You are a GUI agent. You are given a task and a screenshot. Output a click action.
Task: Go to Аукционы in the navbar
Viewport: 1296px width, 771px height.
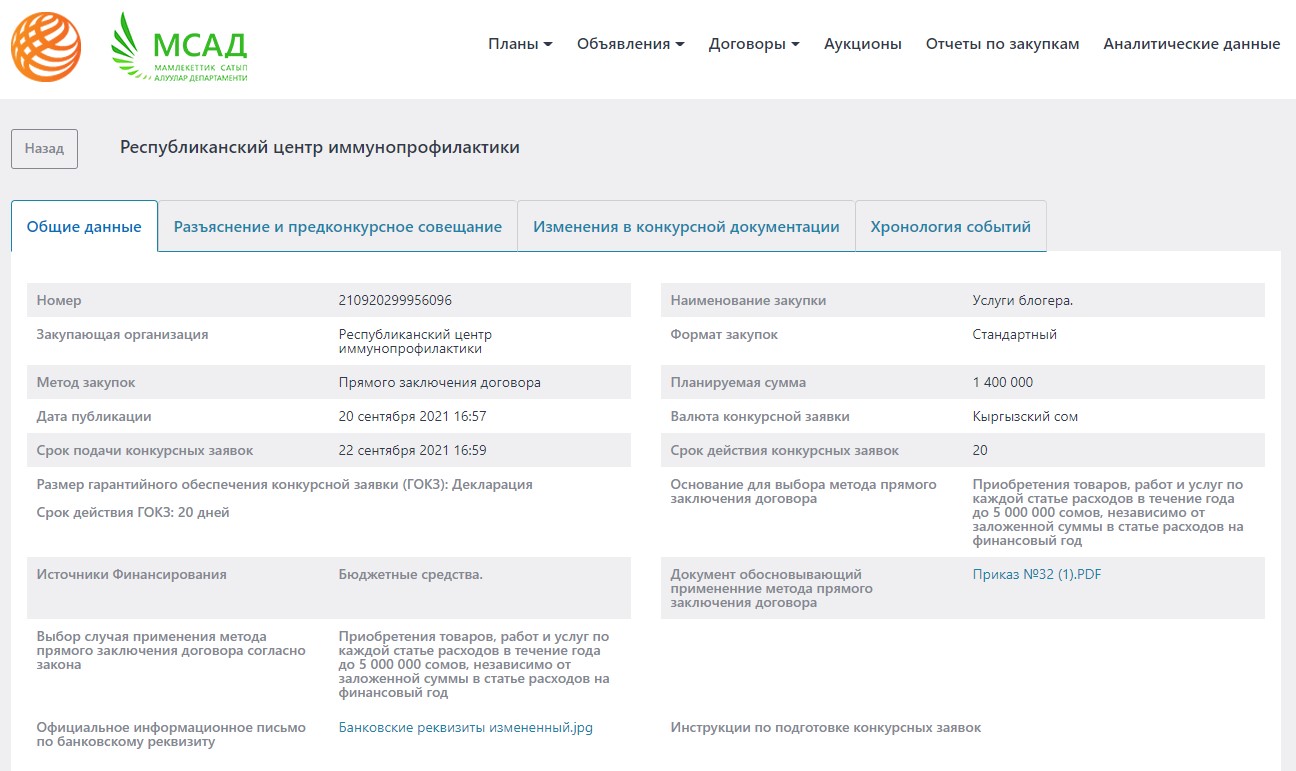point(862,44)
